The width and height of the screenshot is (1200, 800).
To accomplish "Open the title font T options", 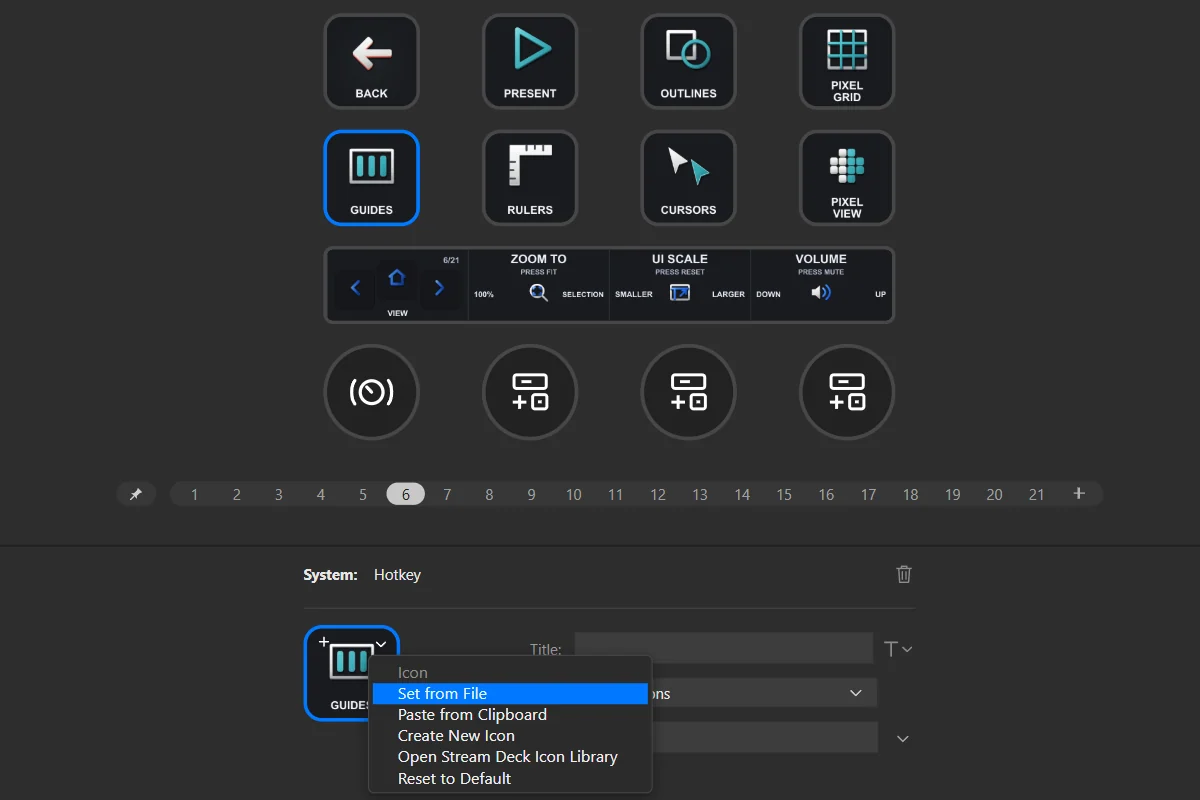I will click(898, 649).
